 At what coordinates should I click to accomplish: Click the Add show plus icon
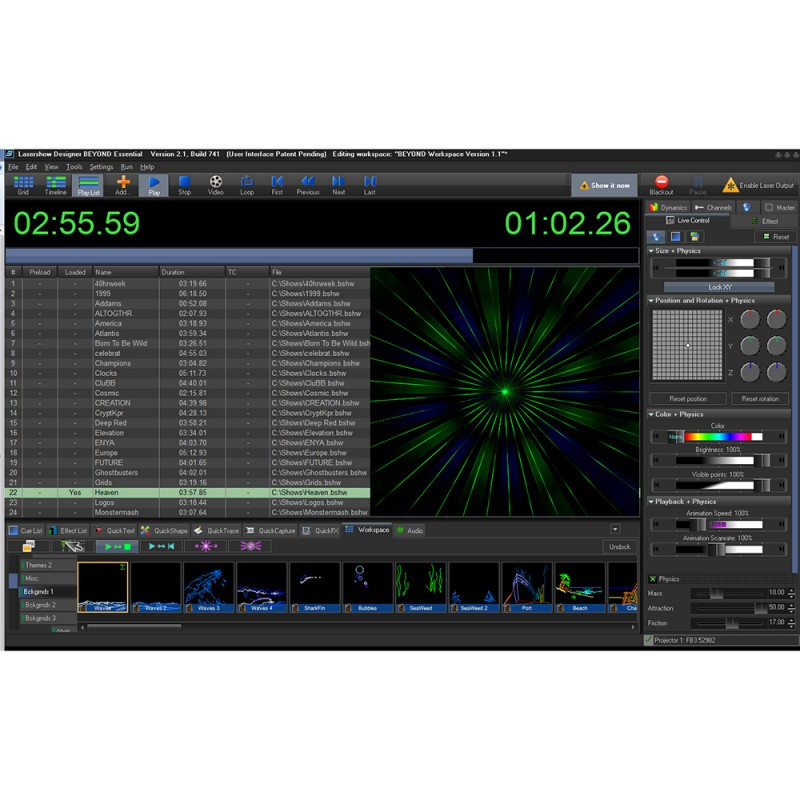122,183
